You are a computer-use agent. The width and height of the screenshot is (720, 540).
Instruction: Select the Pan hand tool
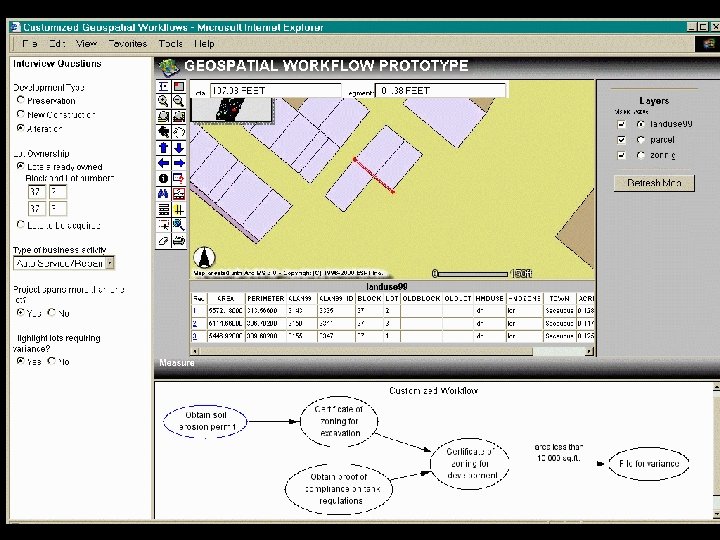tap(179, 132)
